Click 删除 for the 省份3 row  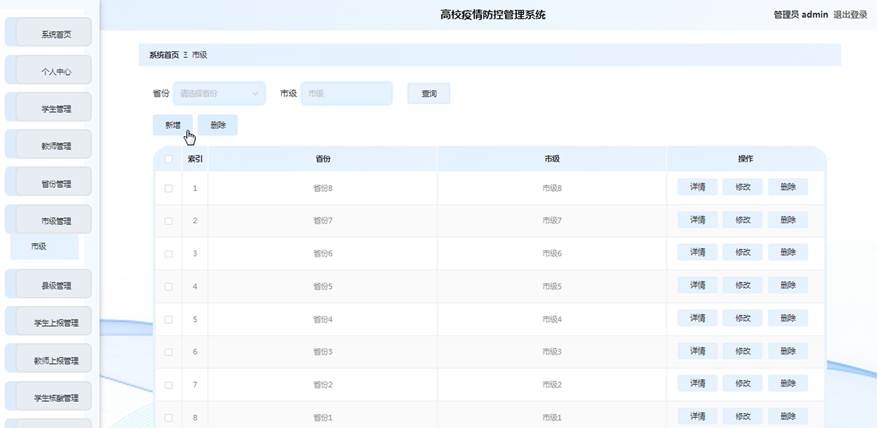pos(788,351)
